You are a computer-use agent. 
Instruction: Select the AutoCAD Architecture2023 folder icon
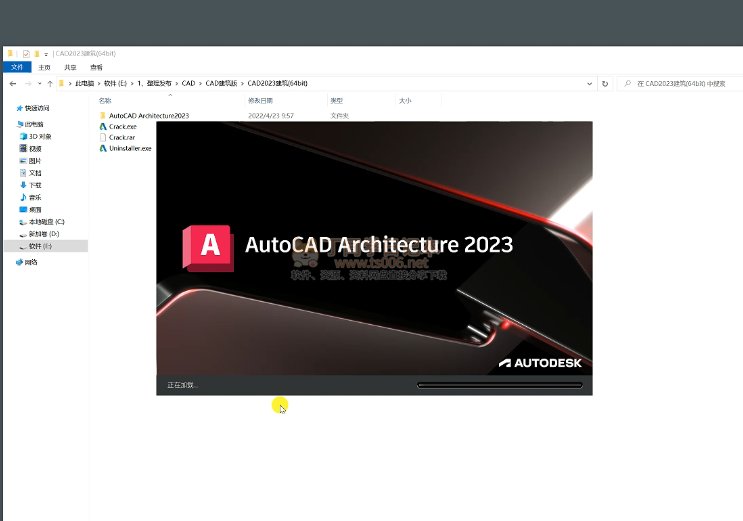click(x=103, y=116)
